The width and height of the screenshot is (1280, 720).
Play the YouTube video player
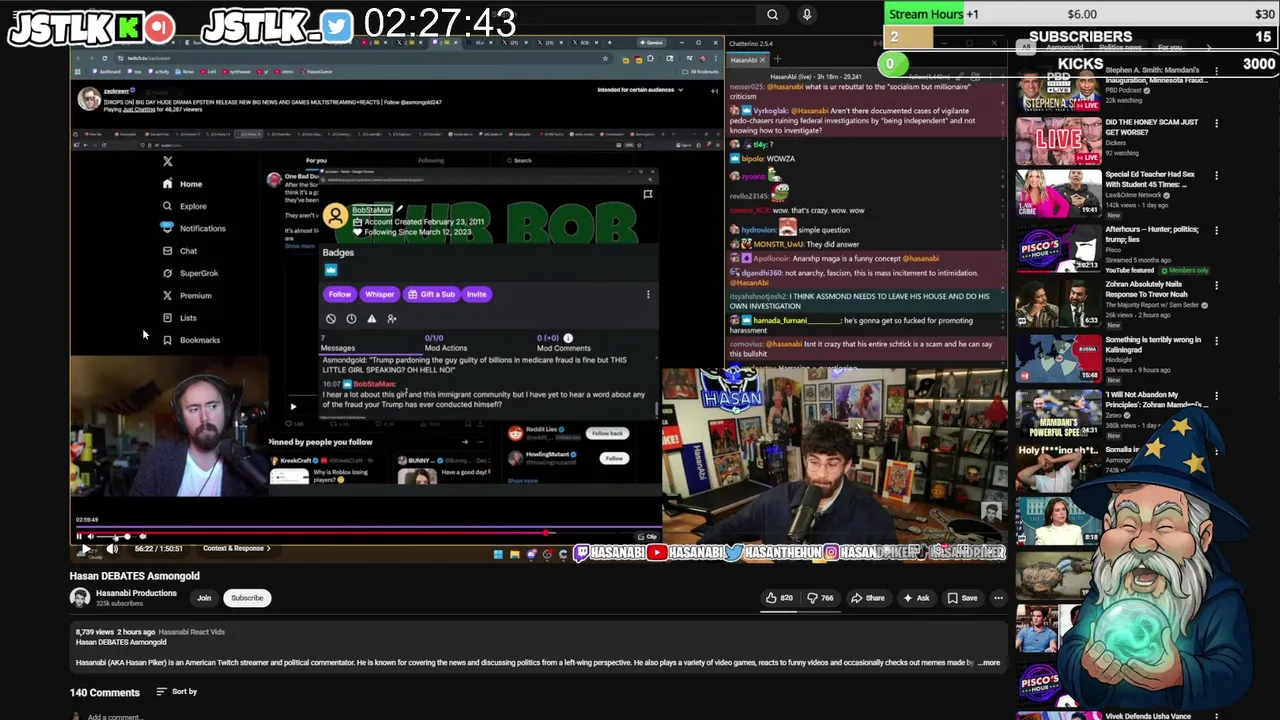(87, 548)
